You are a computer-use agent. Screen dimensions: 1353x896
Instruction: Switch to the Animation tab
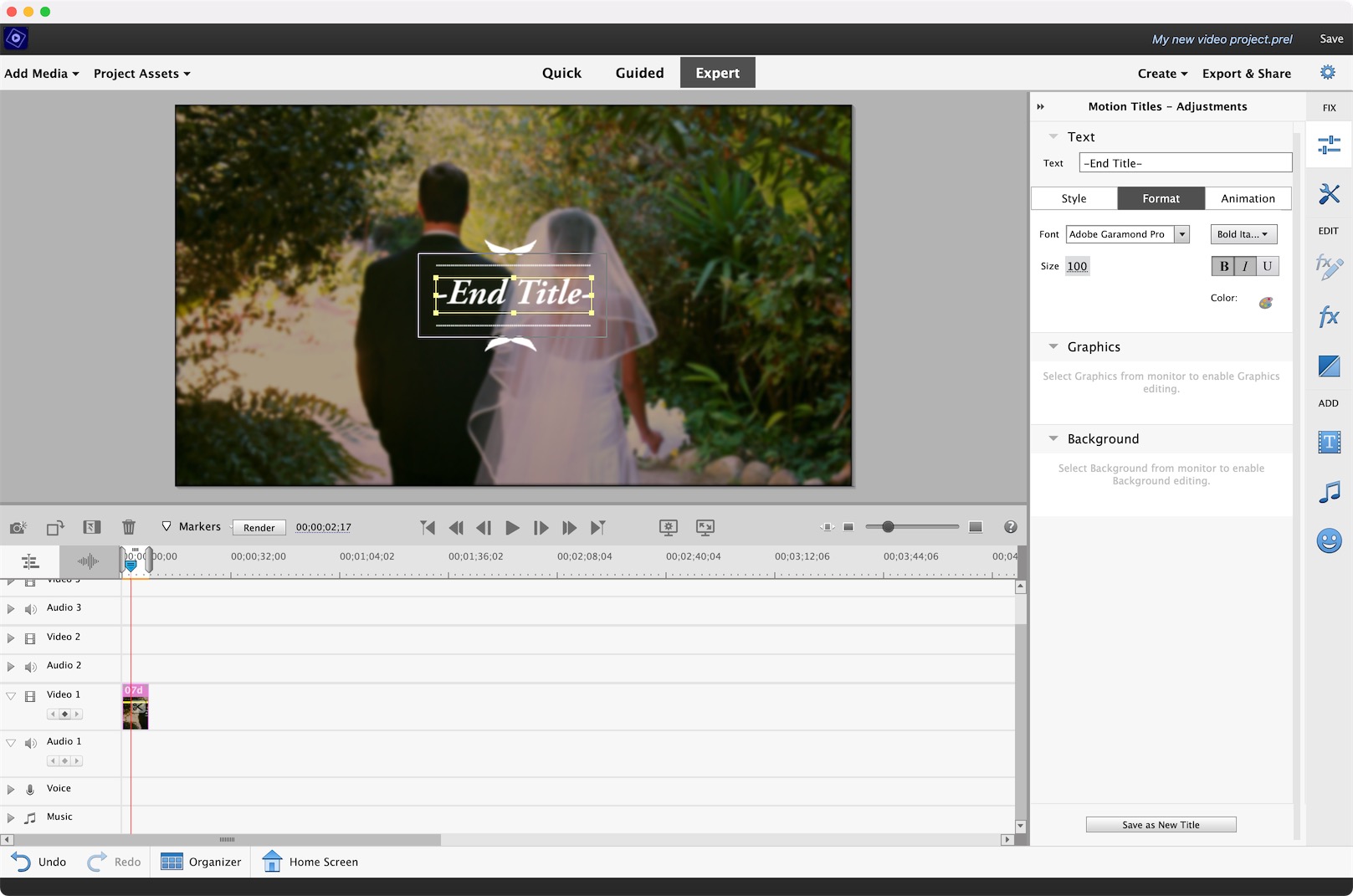pos(1248,198)
